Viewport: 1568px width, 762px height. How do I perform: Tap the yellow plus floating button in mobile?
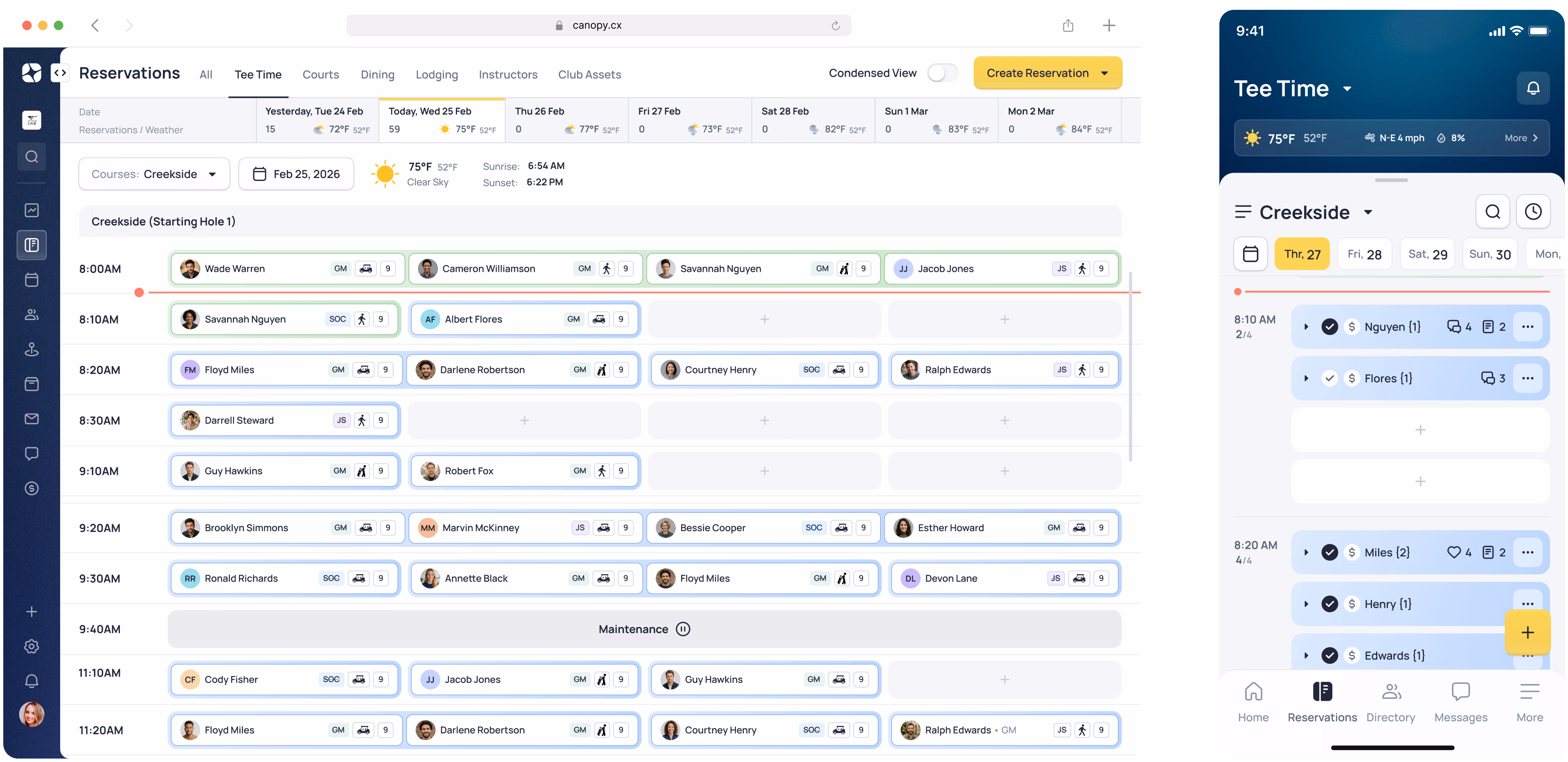pos(1527,632)
